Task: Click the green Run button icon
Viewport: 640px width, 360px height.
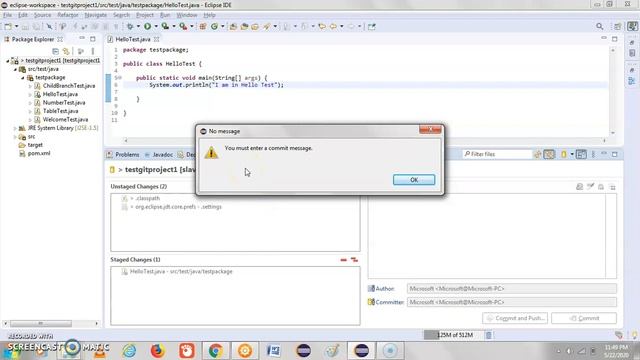Action: (x=147, y=27)
